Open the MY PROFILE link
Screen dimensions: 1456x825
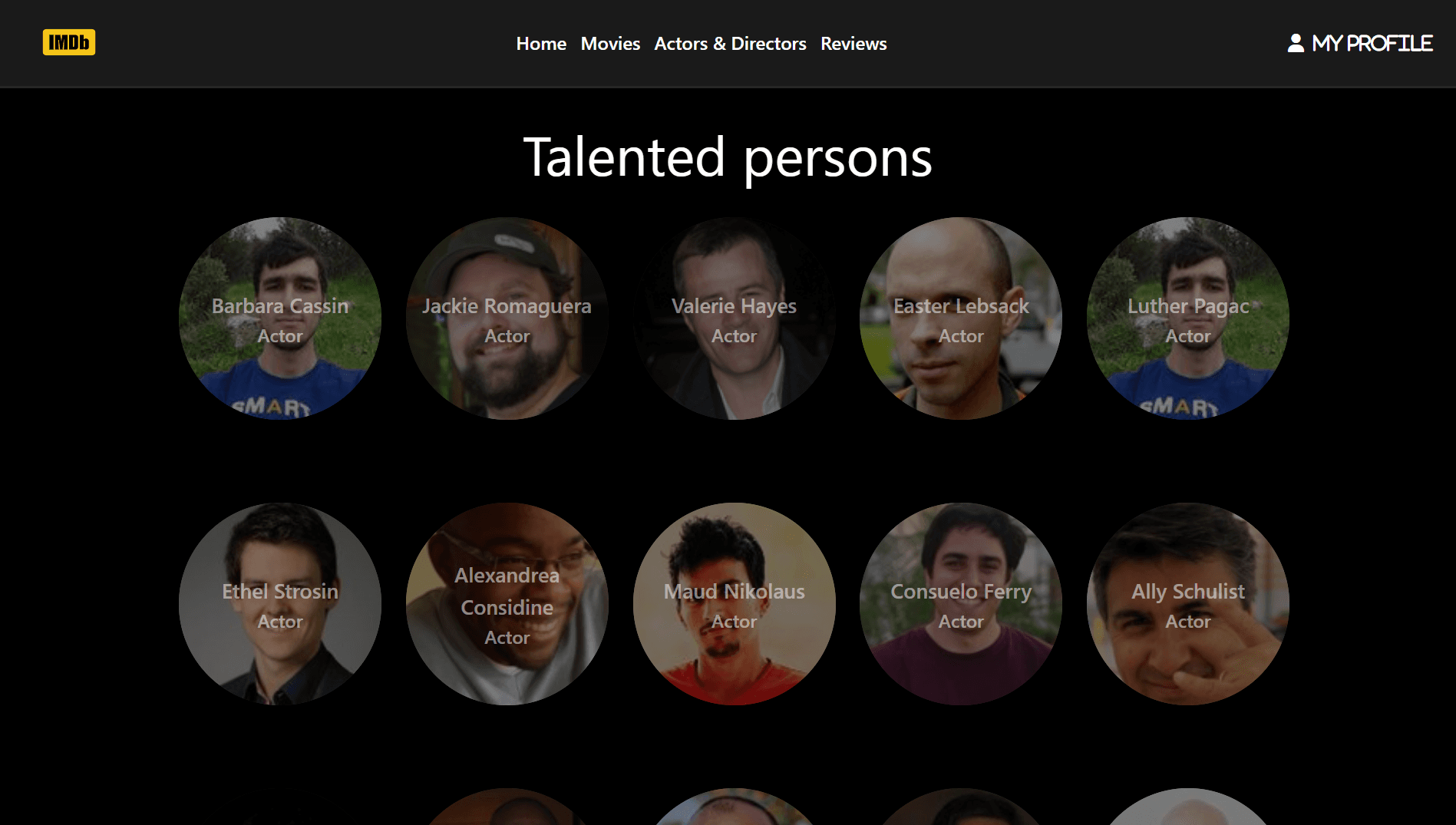pos(1371,44)
